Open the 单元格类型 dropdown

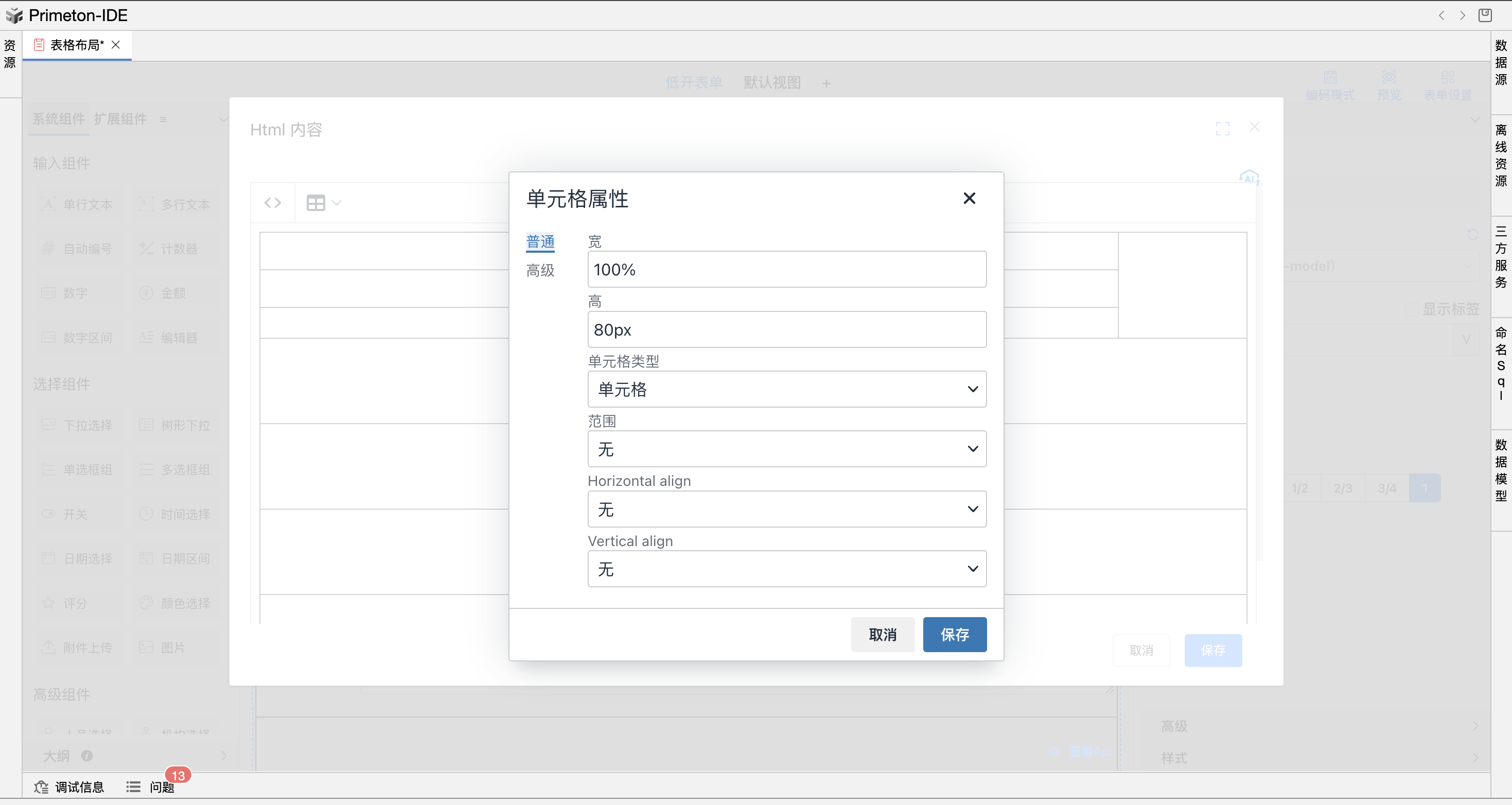[786, 389]
